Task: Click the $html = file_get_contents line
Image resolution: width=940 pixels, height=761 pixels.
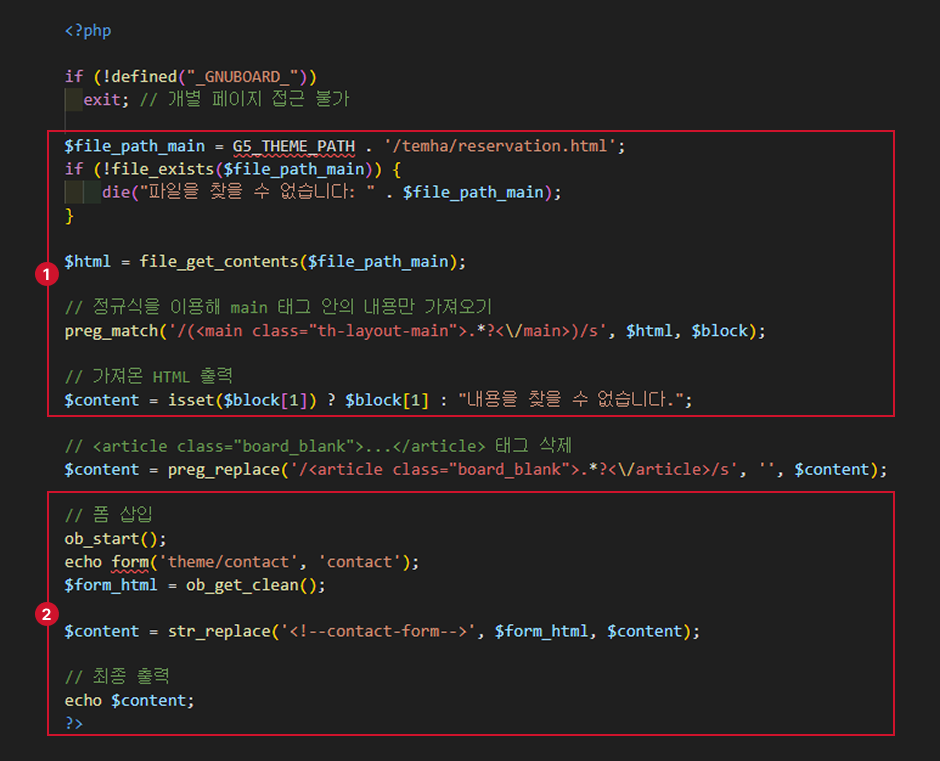Action: [265, 262]
